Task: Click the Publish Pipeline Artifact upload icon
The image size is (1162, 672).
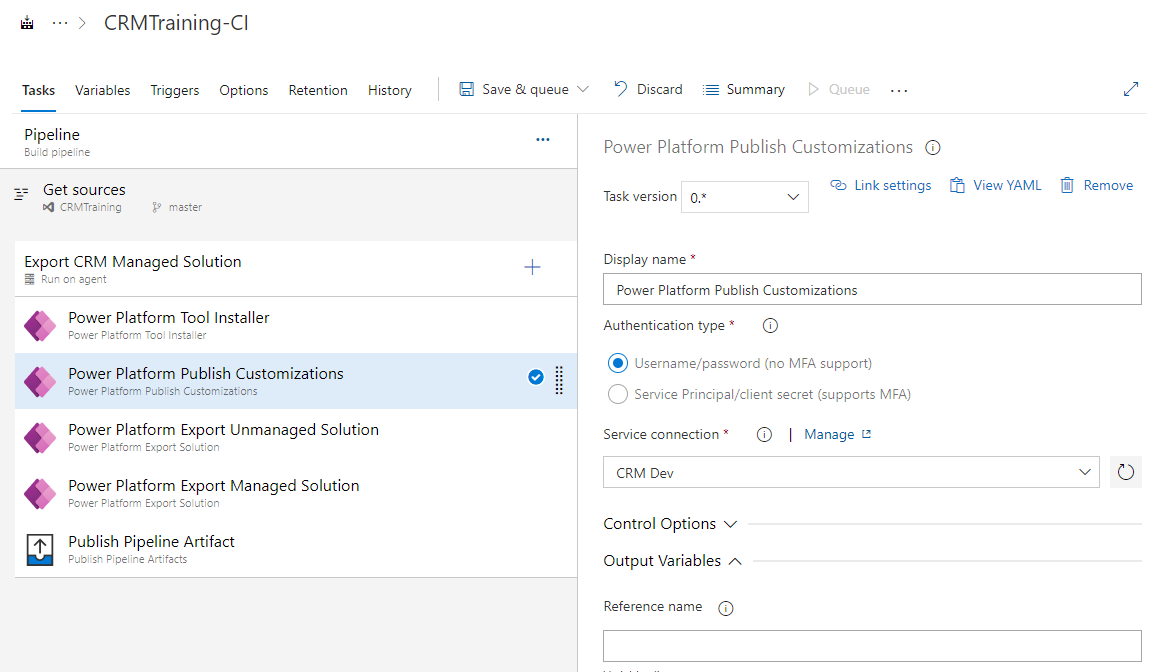Action: pos(40,550)
